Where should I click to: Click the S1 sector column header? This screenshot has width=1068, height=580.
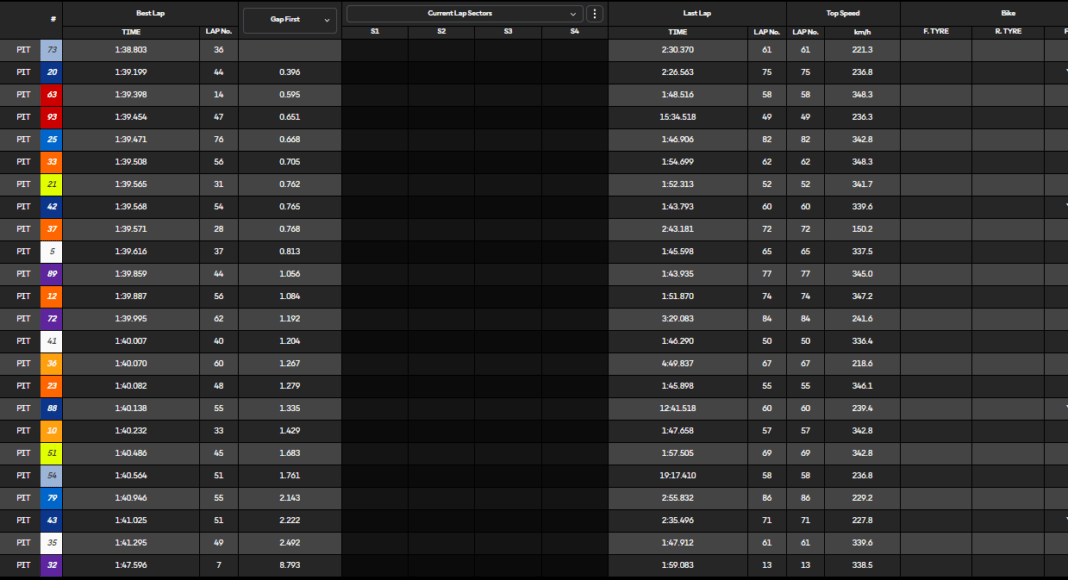(x=375, y=33)
